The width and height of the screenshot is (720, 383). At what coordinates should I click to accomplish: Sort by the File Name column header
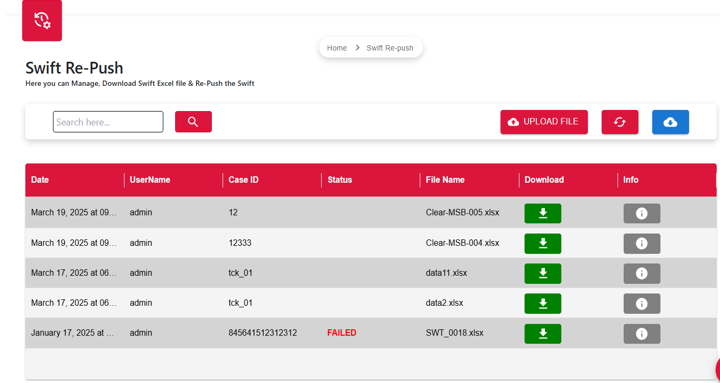445,180
